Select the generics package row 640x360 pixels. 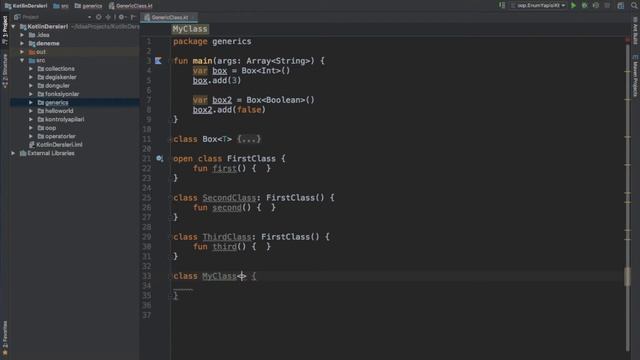click(75, 103)
